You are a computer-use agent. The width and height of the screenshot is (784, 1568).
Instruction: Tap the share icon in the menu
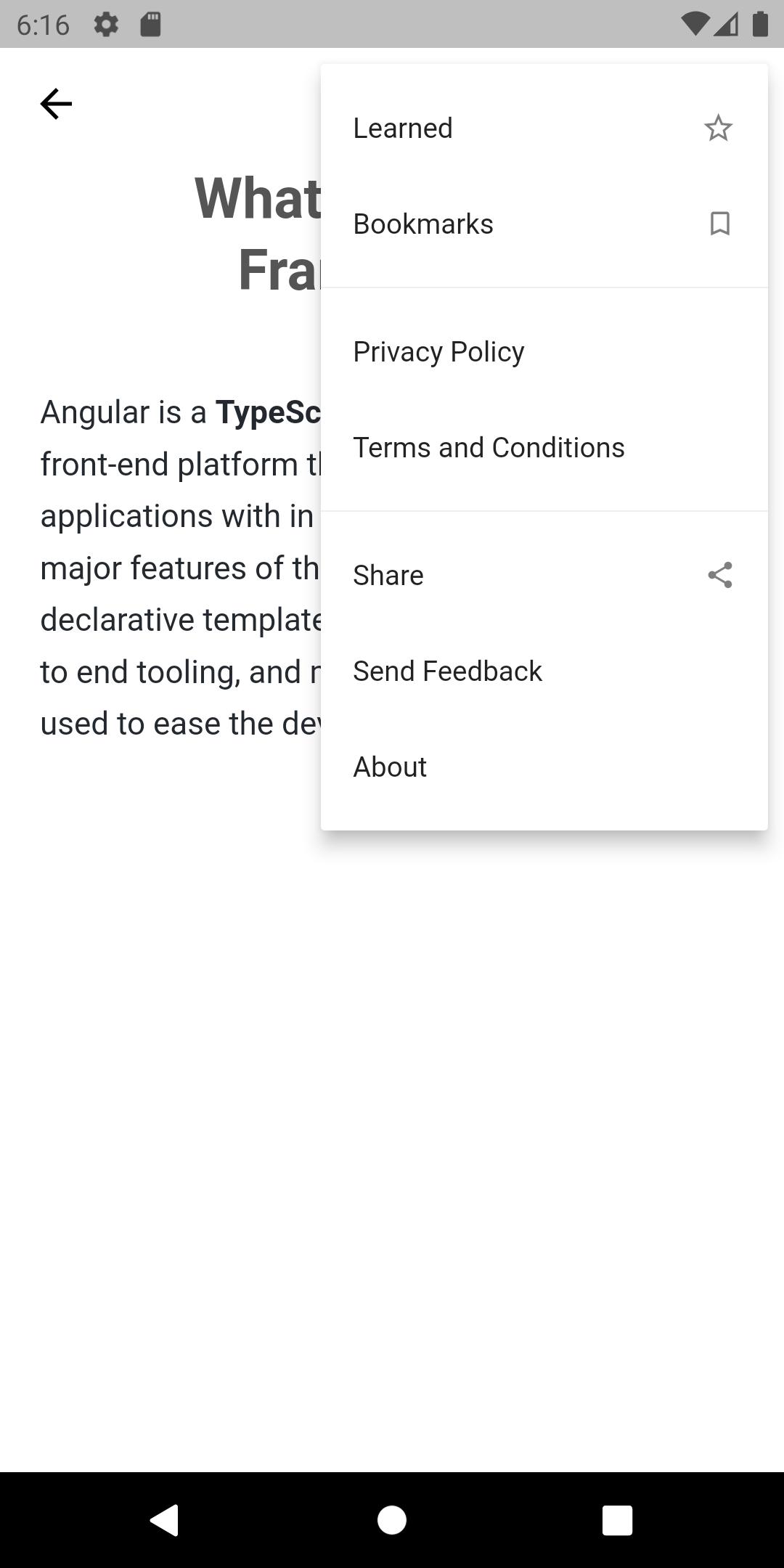click(719, 575)
